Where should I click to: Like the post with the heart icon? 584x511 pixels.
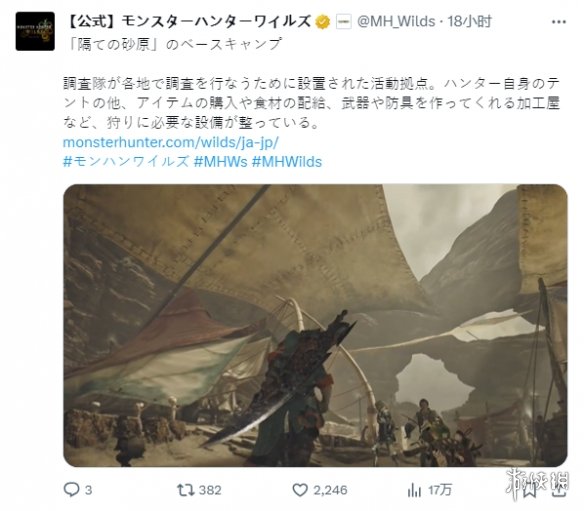tap(299, 489)
